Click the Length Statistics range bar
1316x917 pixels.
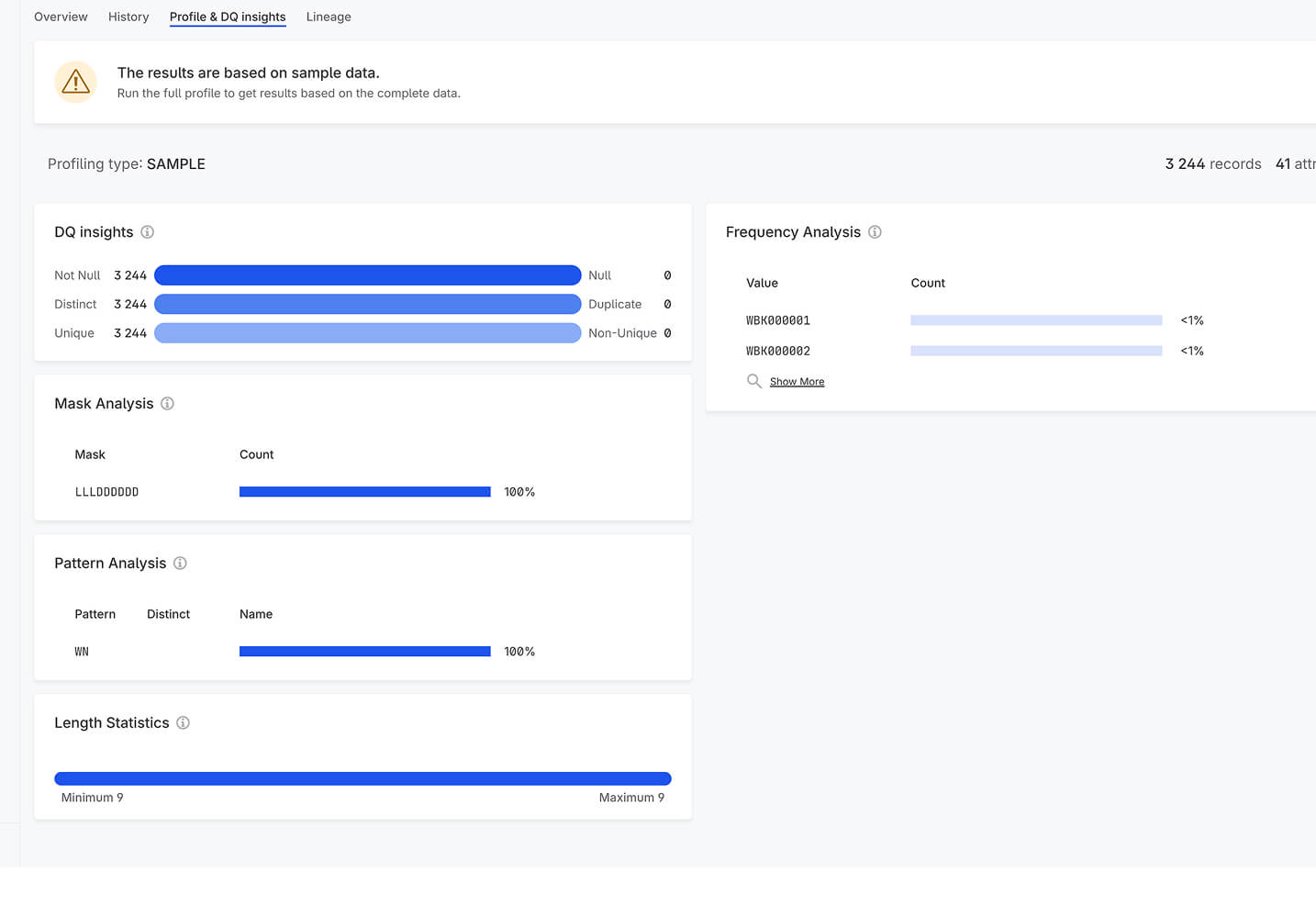[362, 778]
